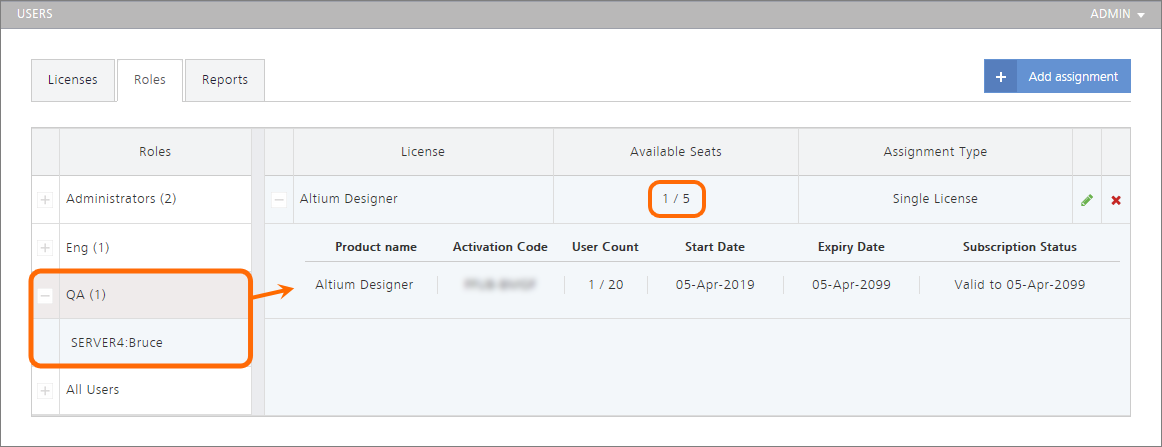This screenshot has height=447, width=1162.
Task: Click the License column header
Action: (x=422, y=152)
